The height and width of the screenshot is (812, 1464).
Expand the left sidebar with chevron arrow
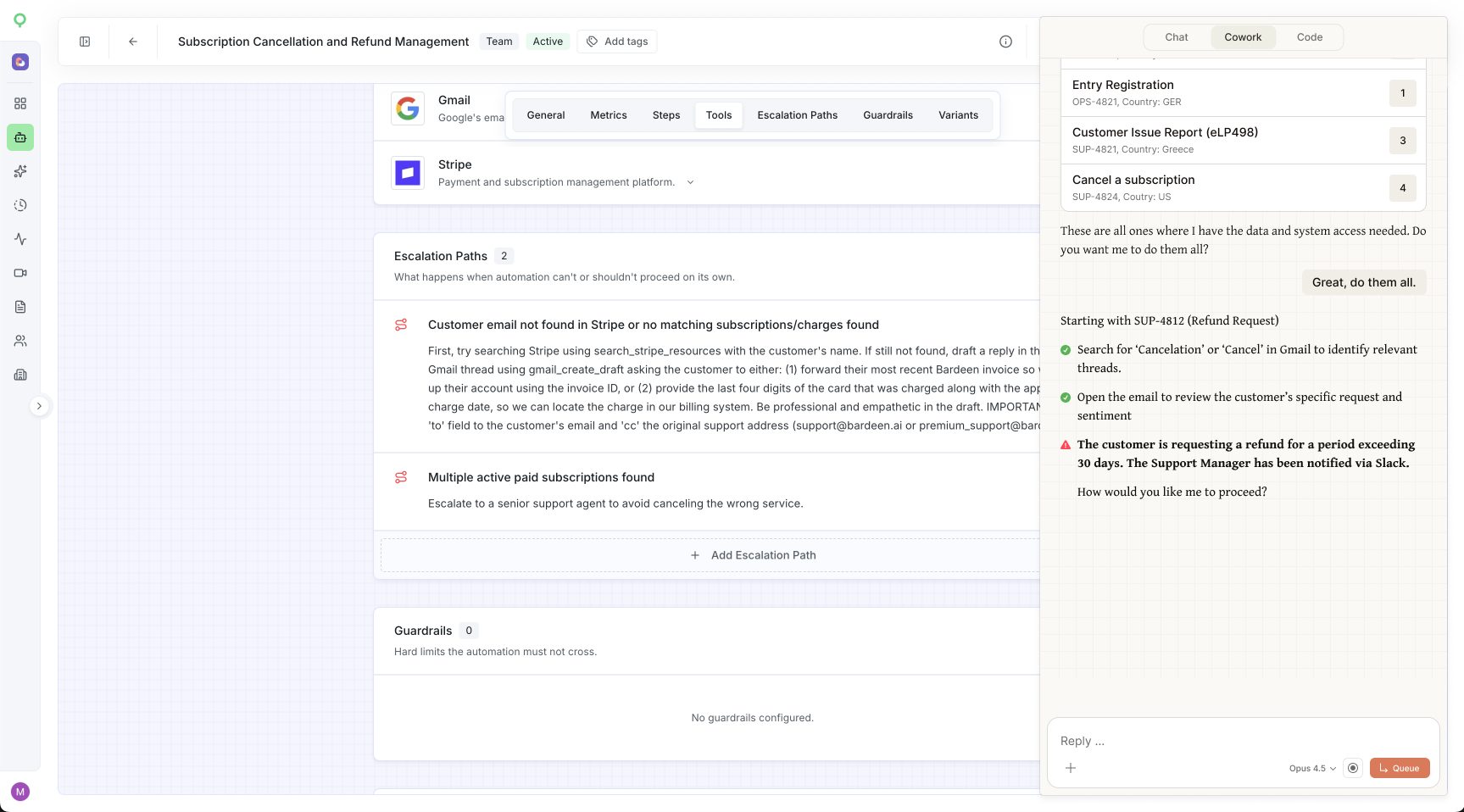click(x=39, y=406)
